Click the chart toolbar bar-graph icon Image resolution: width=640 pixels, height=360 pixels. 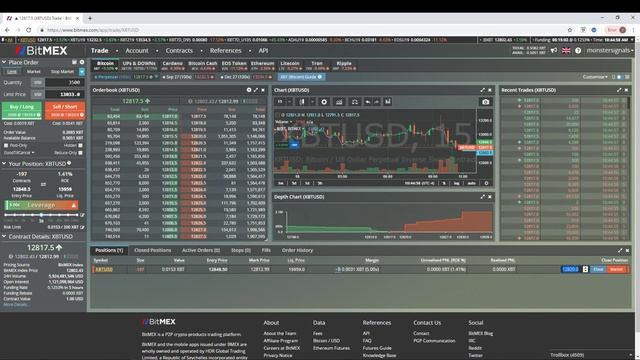[387, 102]
